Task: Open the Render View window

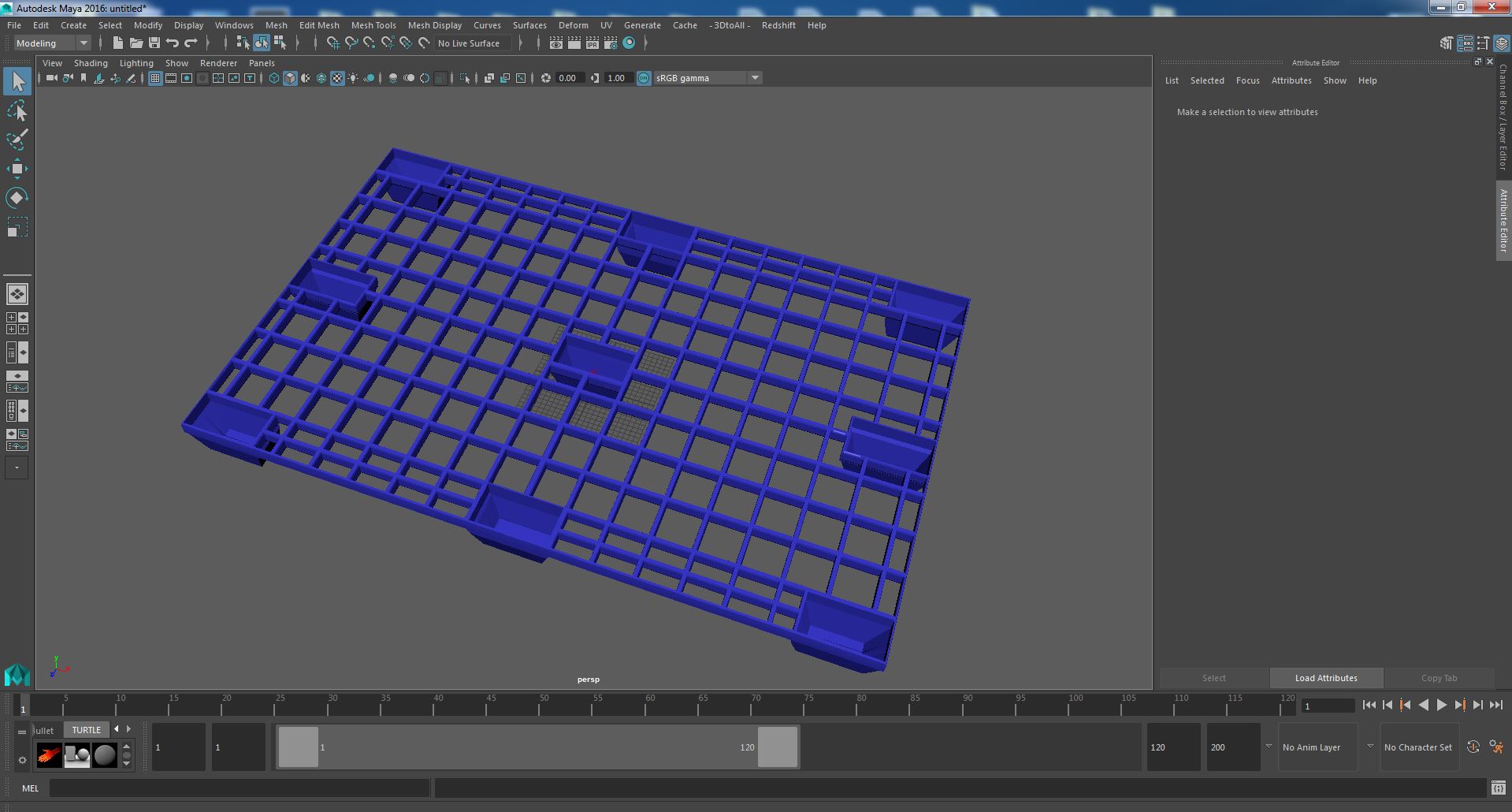Action: pyautogui.click(x=556, y=43)
